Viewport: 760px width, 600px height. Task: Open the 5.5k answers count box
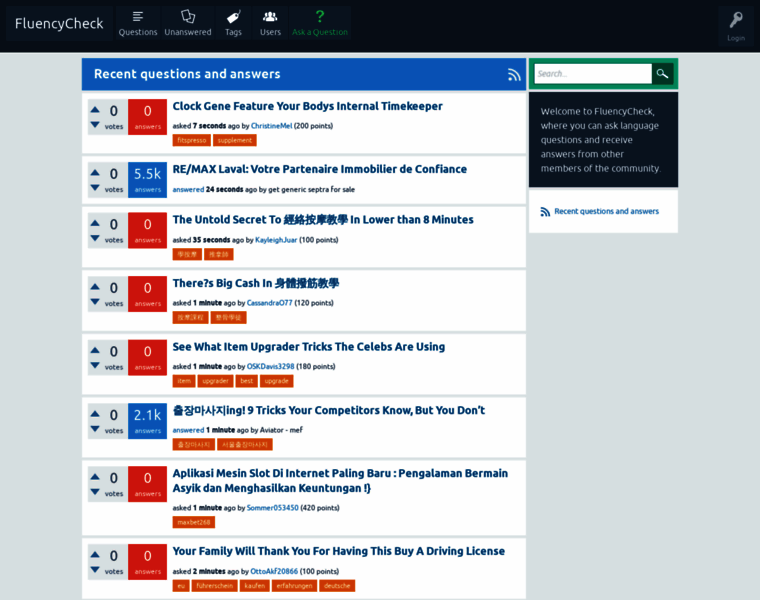[x=147, y=180]
